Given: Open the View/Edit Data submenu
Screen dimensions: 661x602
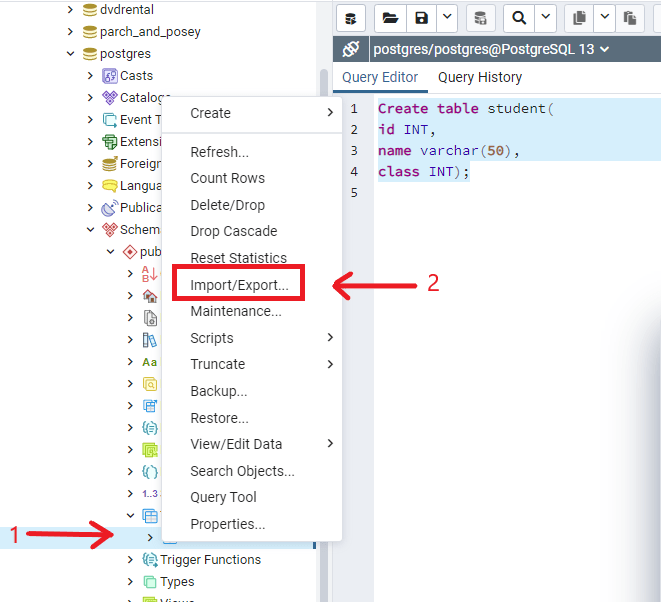Looking at the screenshot, I should [252, 444].
